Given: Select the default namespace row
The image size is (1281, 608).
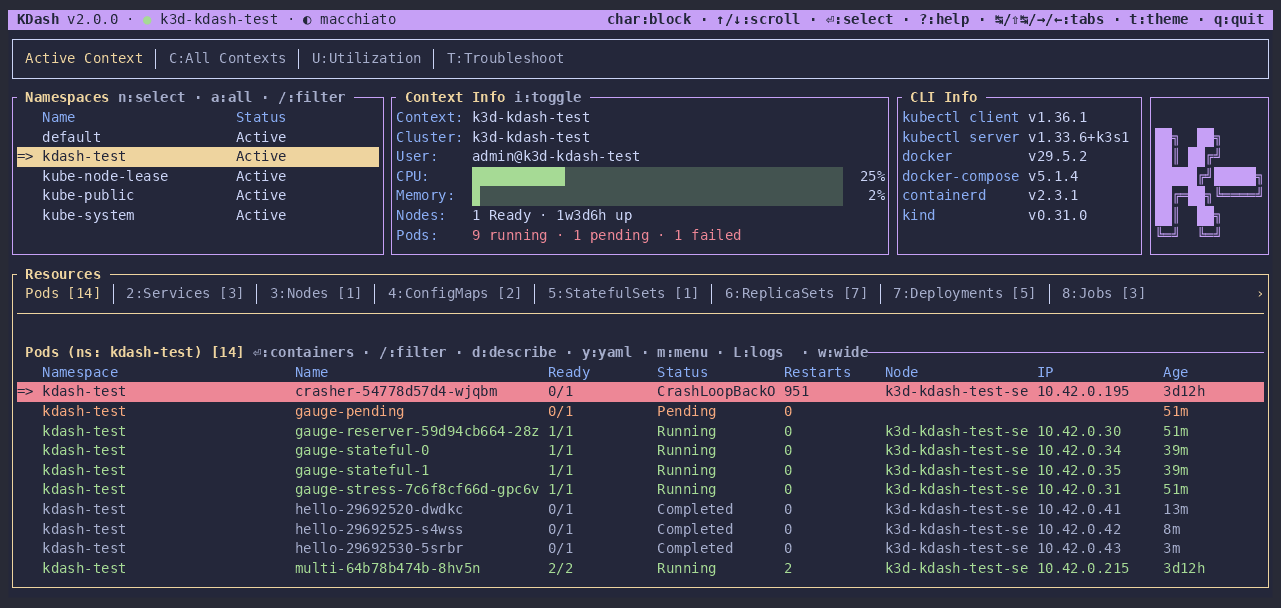Looking at the screenshot, I should tap(198, 137).
